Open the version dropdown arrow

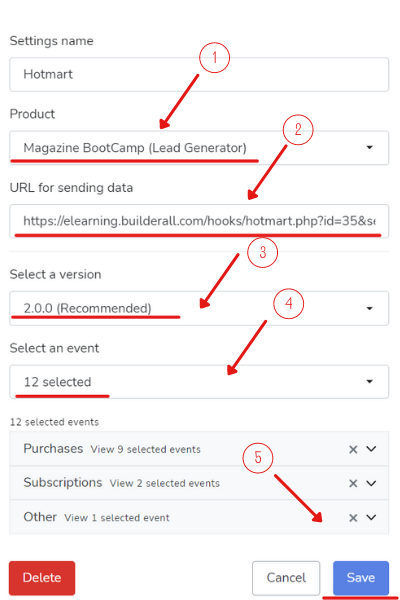[x=369, y=308]
